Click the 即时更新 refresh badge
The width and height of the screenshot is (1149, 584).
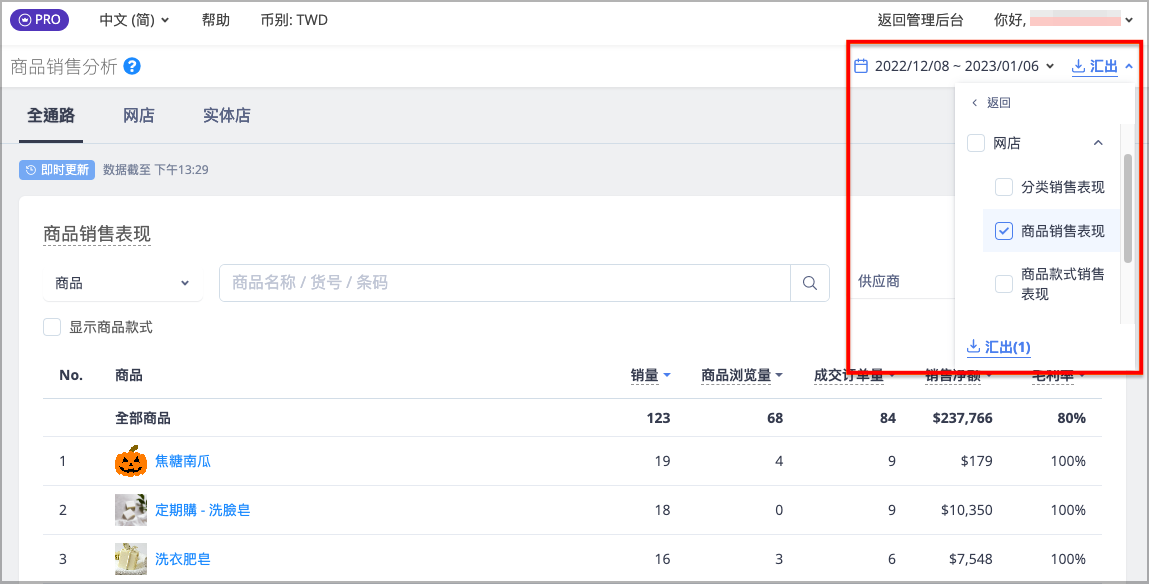click(x=57, y=169)
